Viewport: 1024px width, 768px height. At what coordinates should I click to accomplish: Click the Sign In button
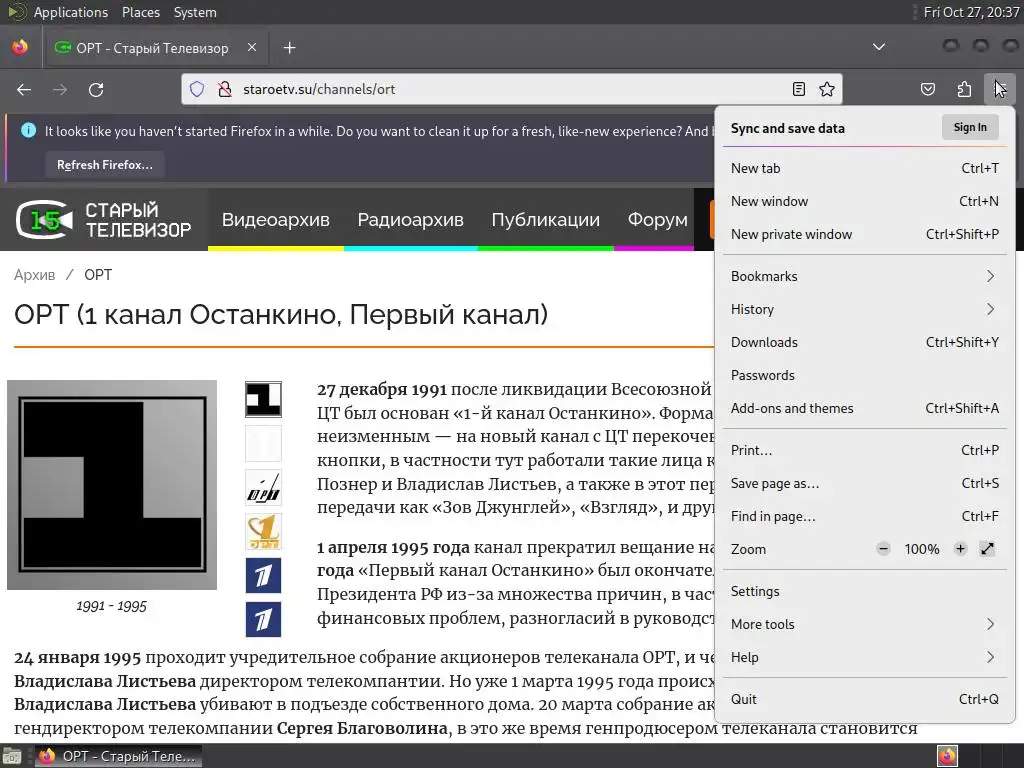click(970, 127)
